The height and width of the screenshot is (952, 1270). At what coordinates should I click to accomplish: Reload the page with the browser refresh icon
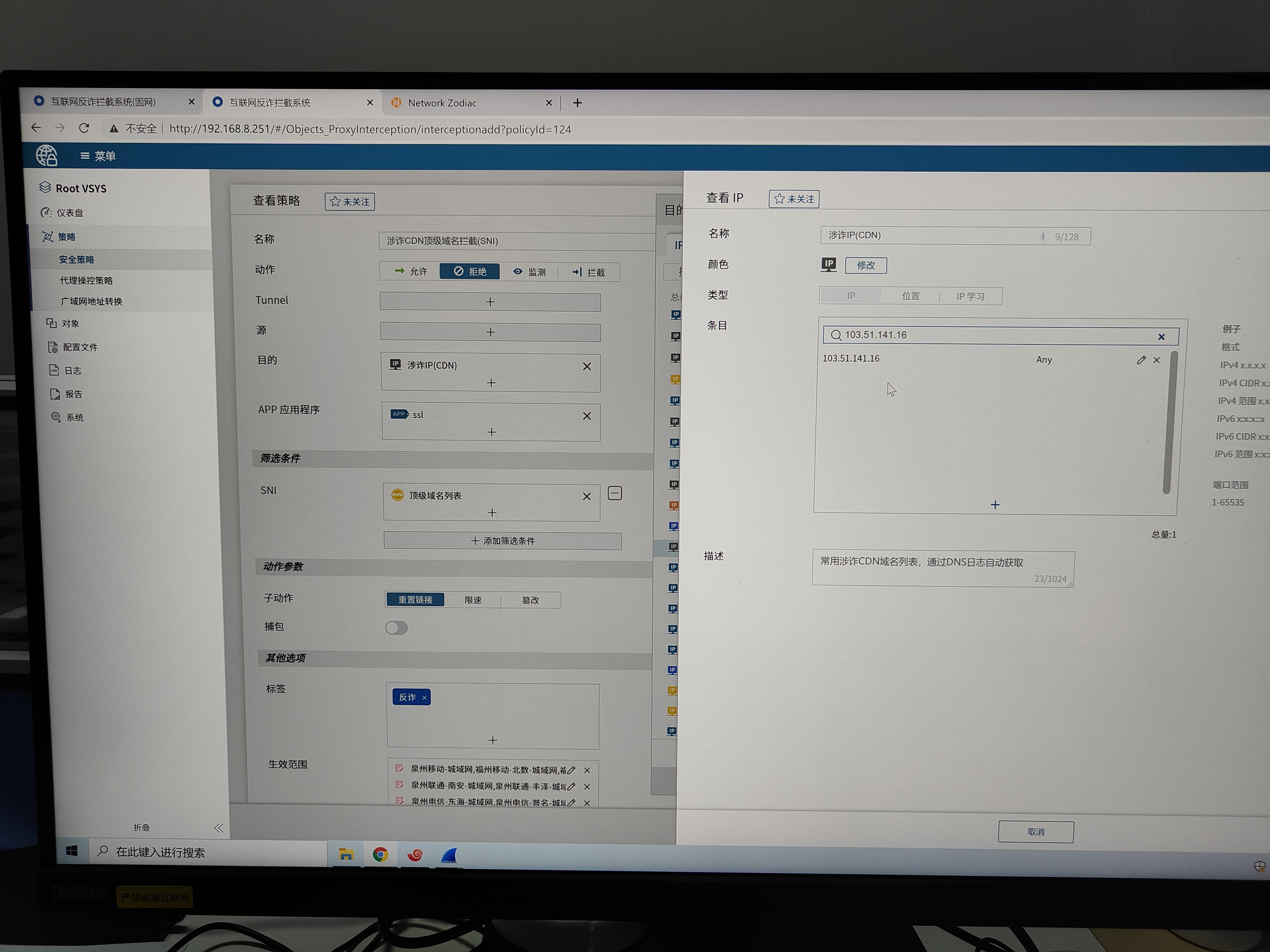pyautogui.click(x=84, y=128)
